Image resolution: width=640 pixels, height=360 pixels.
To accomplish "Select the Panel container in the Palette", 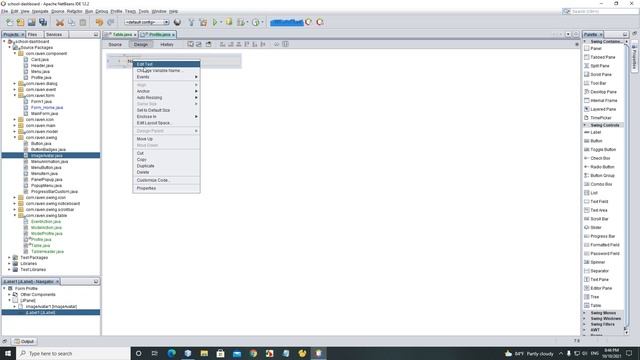I will point(596,48).
